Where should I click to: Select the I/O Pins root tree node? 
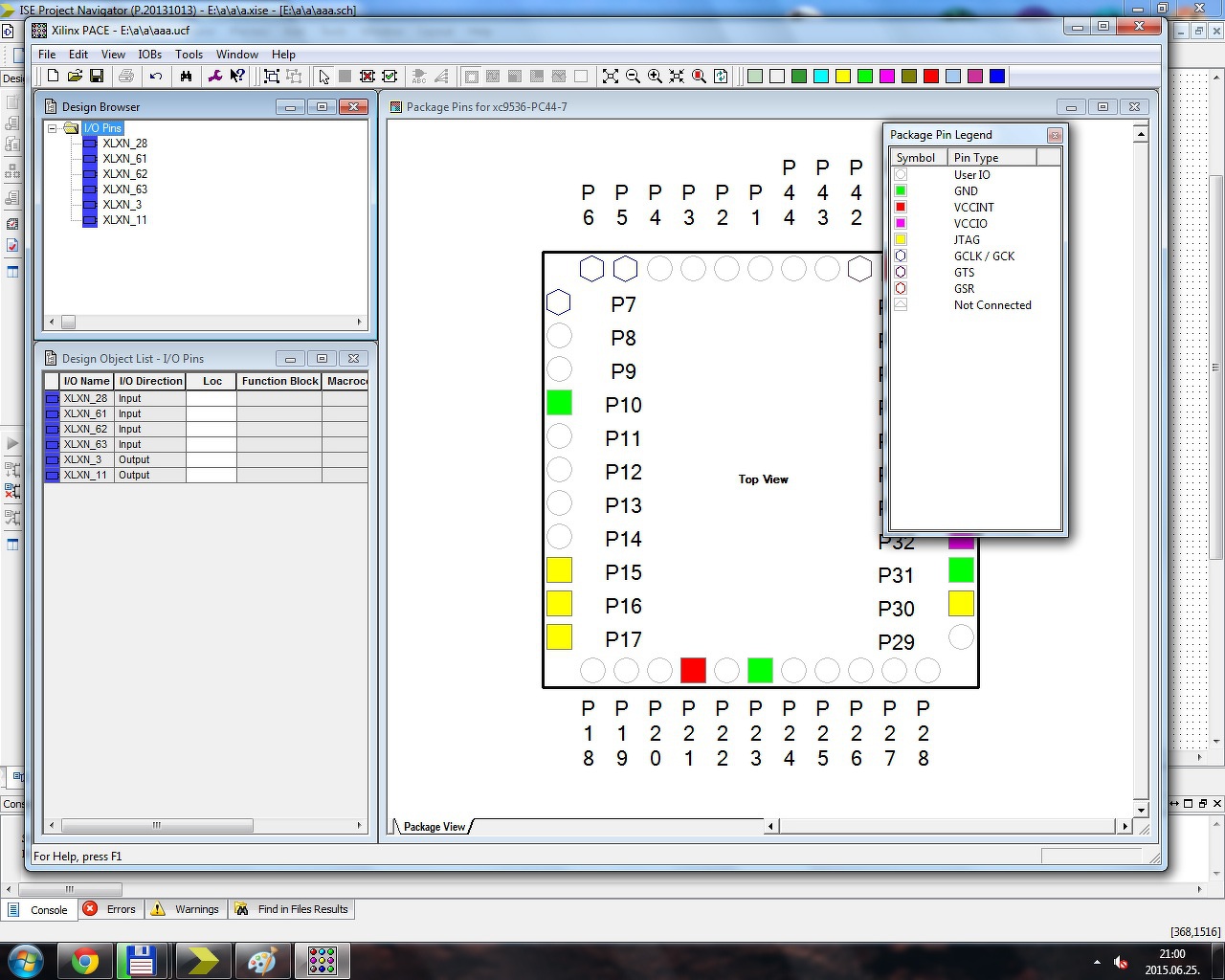(102, 128)
